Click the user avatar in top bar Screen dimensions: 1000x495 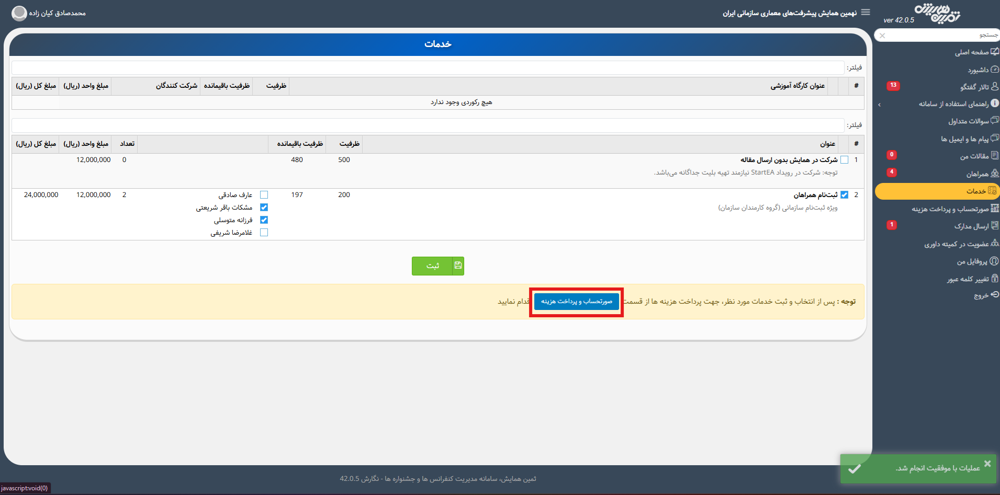[19, 13]
